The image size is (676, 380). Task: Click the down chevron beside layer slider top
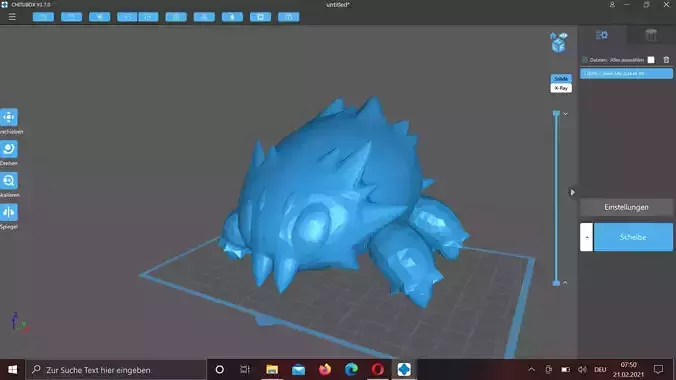[x=565, y=114]
